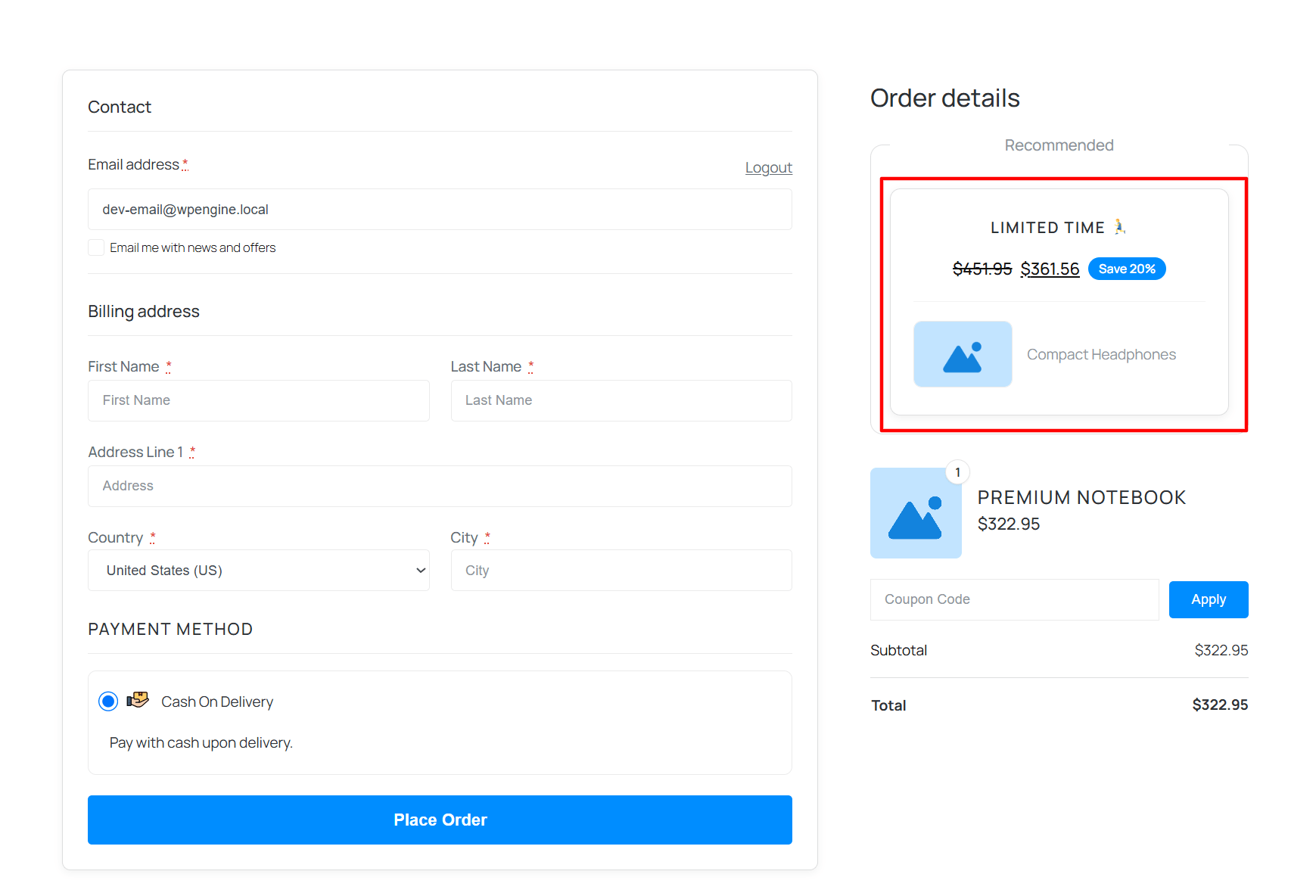Click the Pay with cash upon delivery text

(201, 742)
